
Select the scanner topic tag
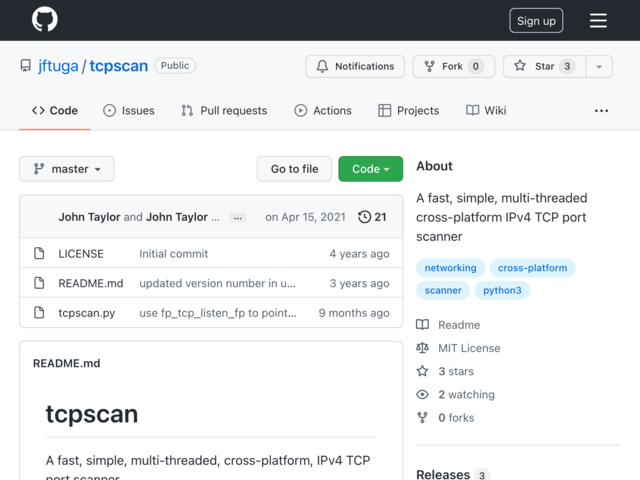443,290
